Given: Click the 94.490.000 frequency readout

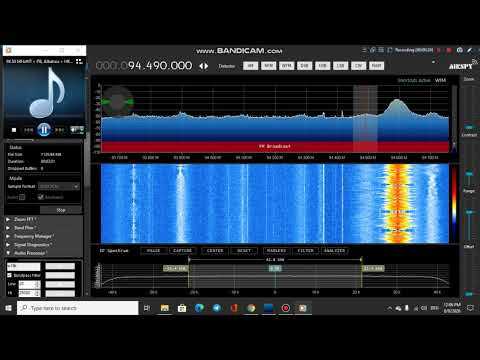Looking at the screenshot, I should (144, 66).
